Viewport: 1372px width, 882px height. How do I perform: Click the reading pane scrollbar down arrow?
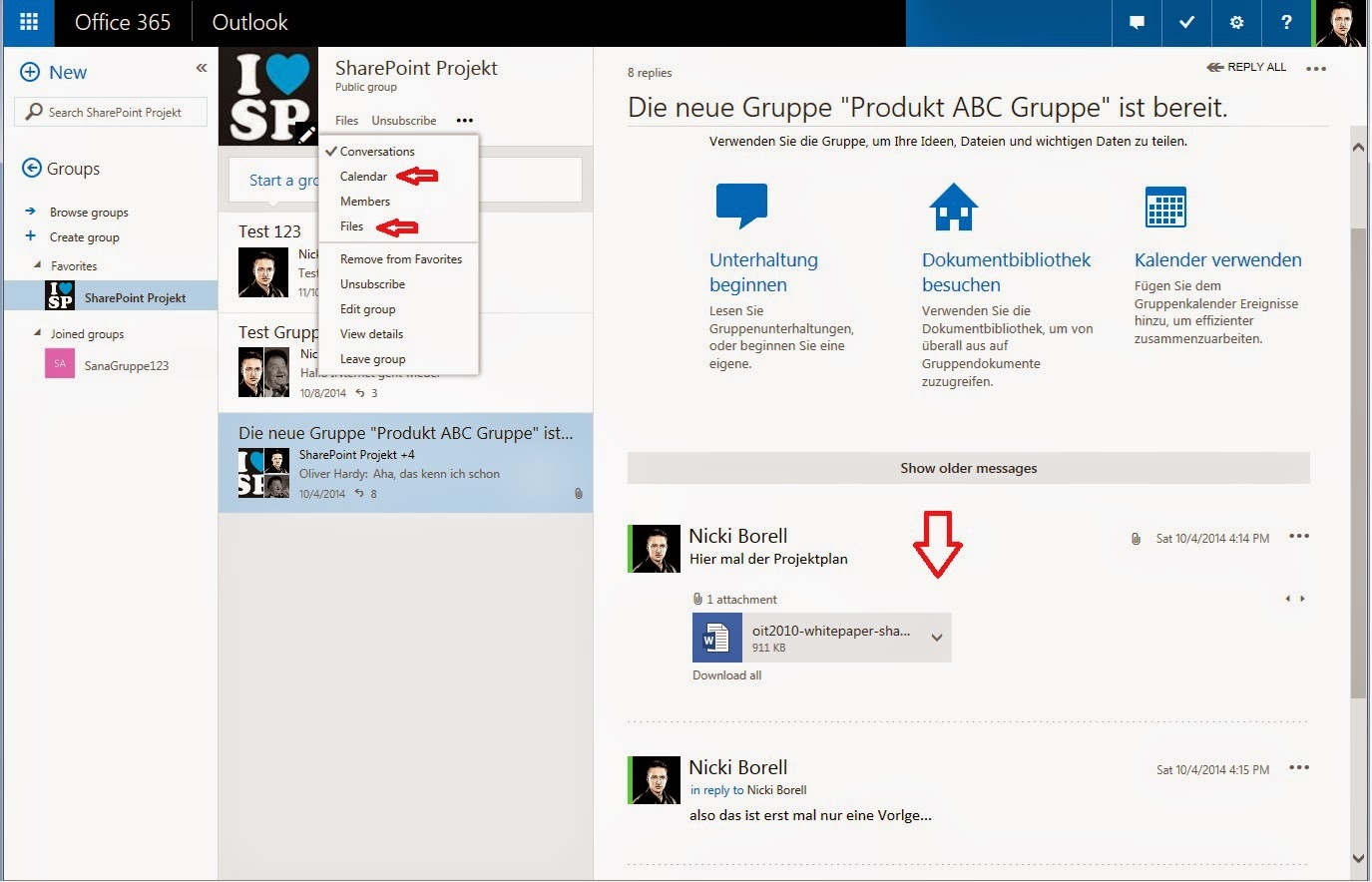(x=1358, y=857)
